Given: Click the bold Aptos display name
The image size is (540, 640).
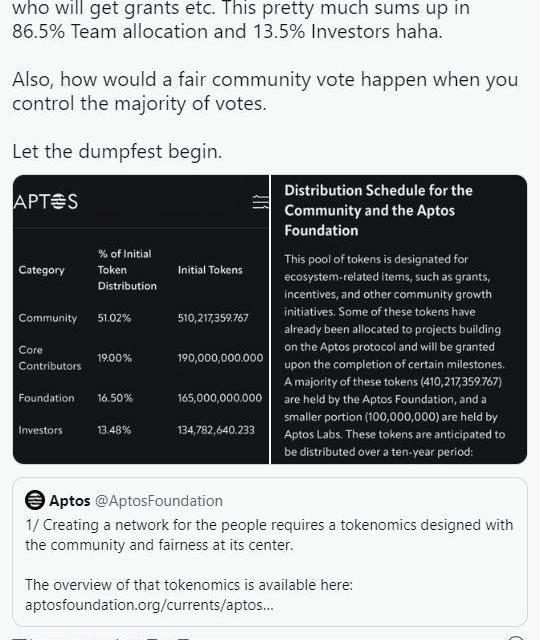Looking at the screenshot, I should 70,501.
